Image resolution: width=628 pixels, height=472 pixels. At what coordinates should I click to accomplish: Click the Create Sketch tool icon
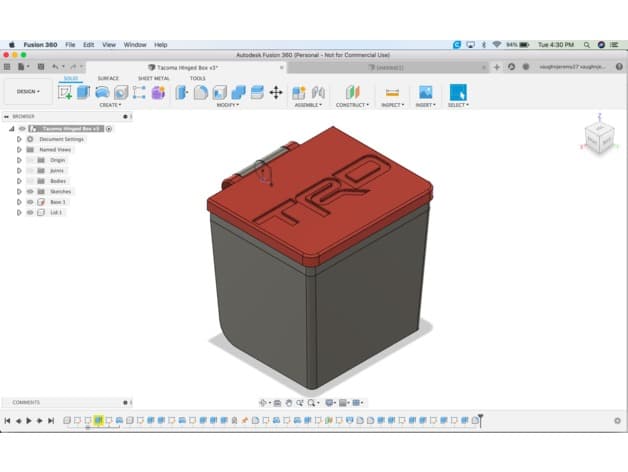64,93
